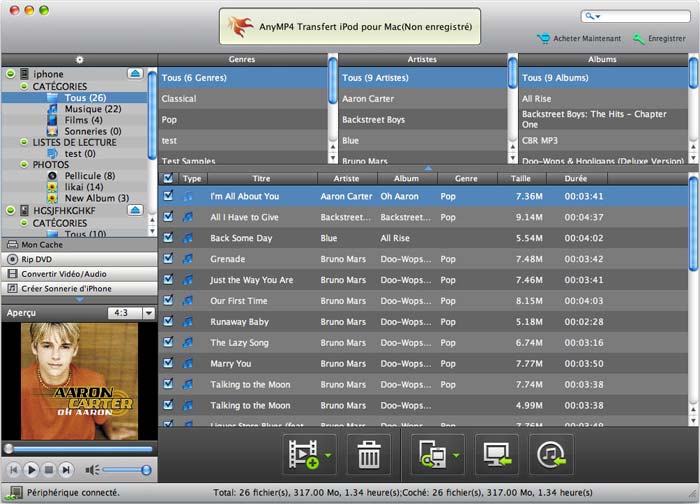Uncheck the All I Have to Give checkbox
Image resolution: width=700 pixels, height=504 pixels.
click(168, 217)
